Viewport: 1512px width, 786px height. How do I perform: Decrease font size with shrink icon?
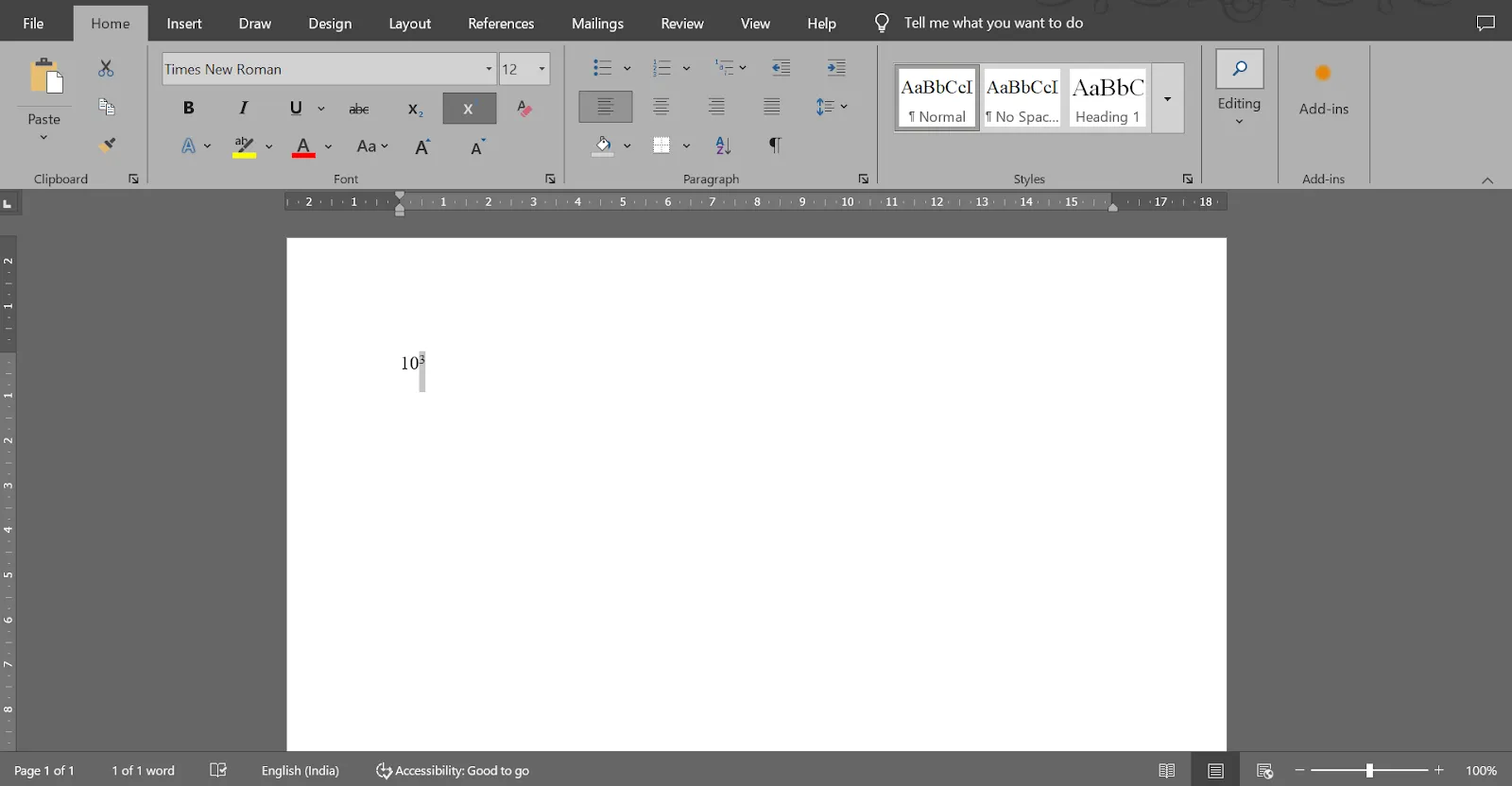point(477,146)
